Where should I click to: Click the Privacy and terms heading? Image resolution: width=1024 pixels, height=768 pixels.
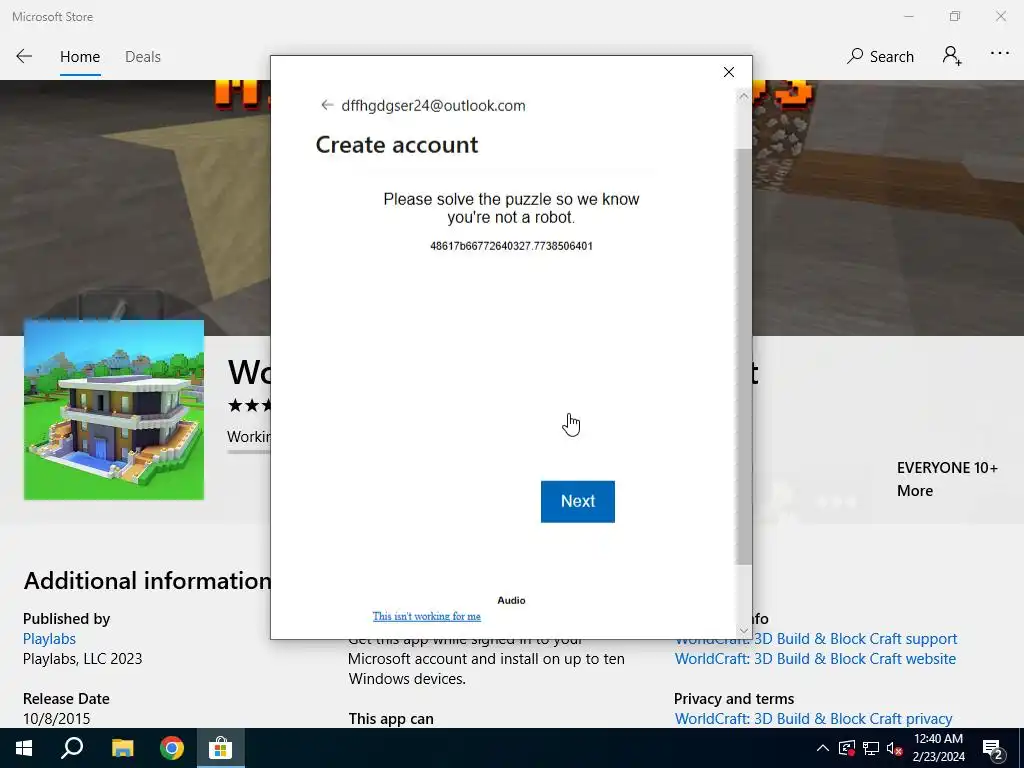[734, 699]
